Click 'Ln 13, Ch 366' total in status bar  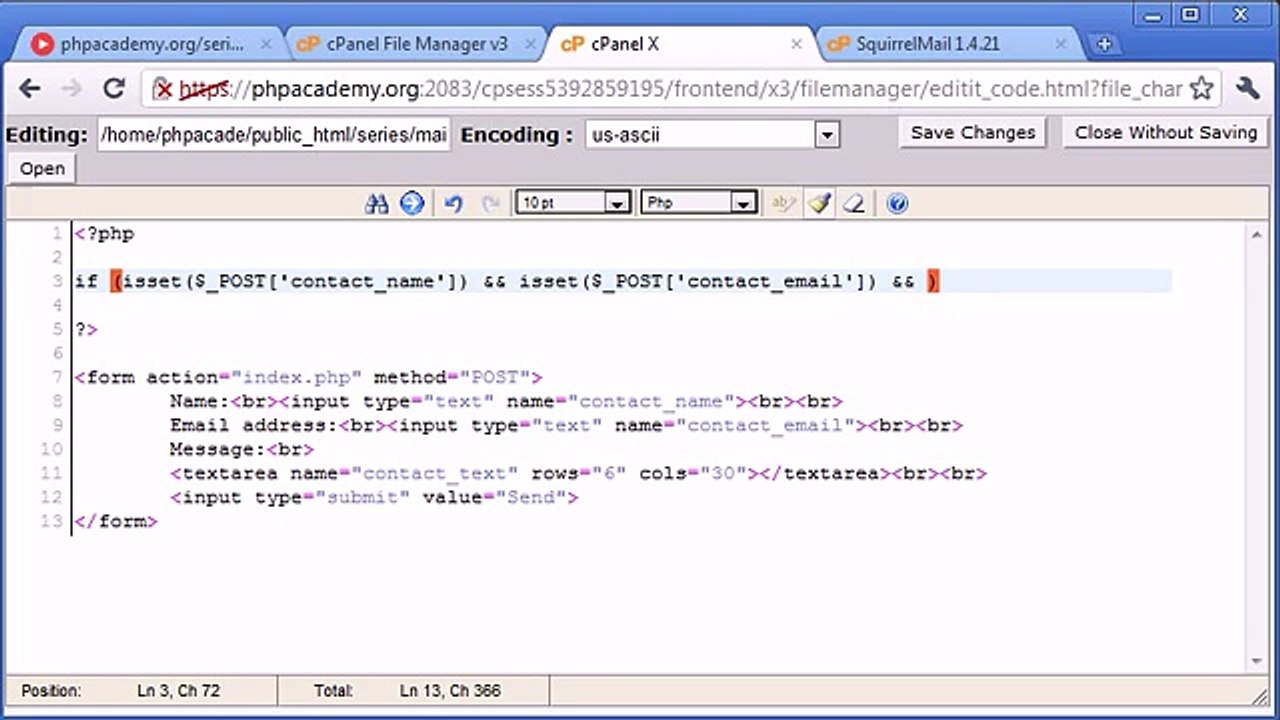450,691
